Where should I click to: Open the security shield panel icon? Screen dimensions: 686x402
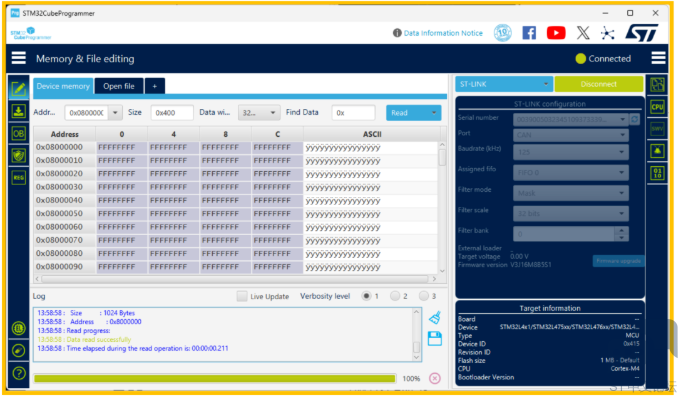(19, 155)
